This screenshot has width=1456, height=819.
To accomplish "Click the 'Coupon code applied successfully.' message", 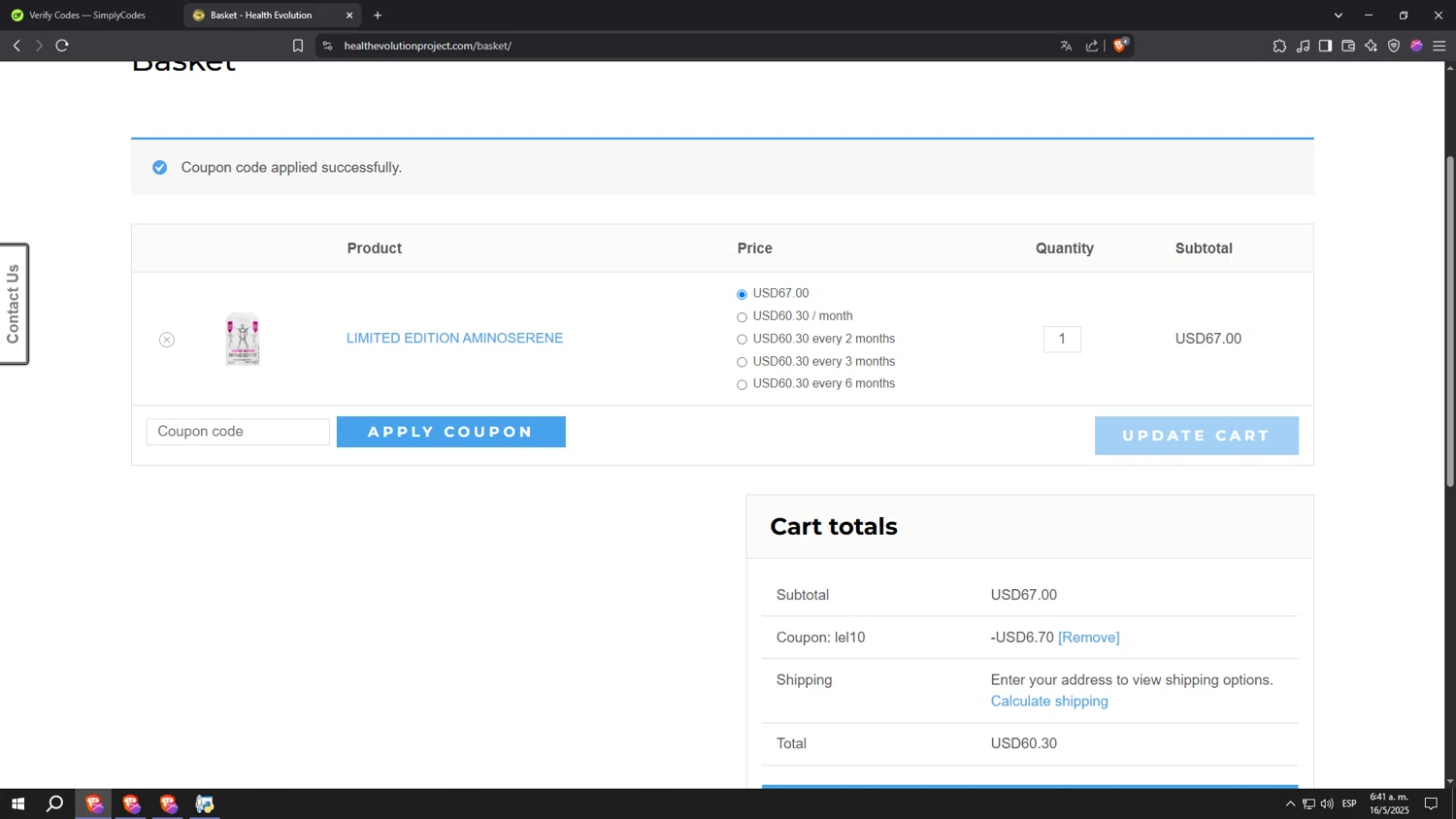I will [291, 167].
